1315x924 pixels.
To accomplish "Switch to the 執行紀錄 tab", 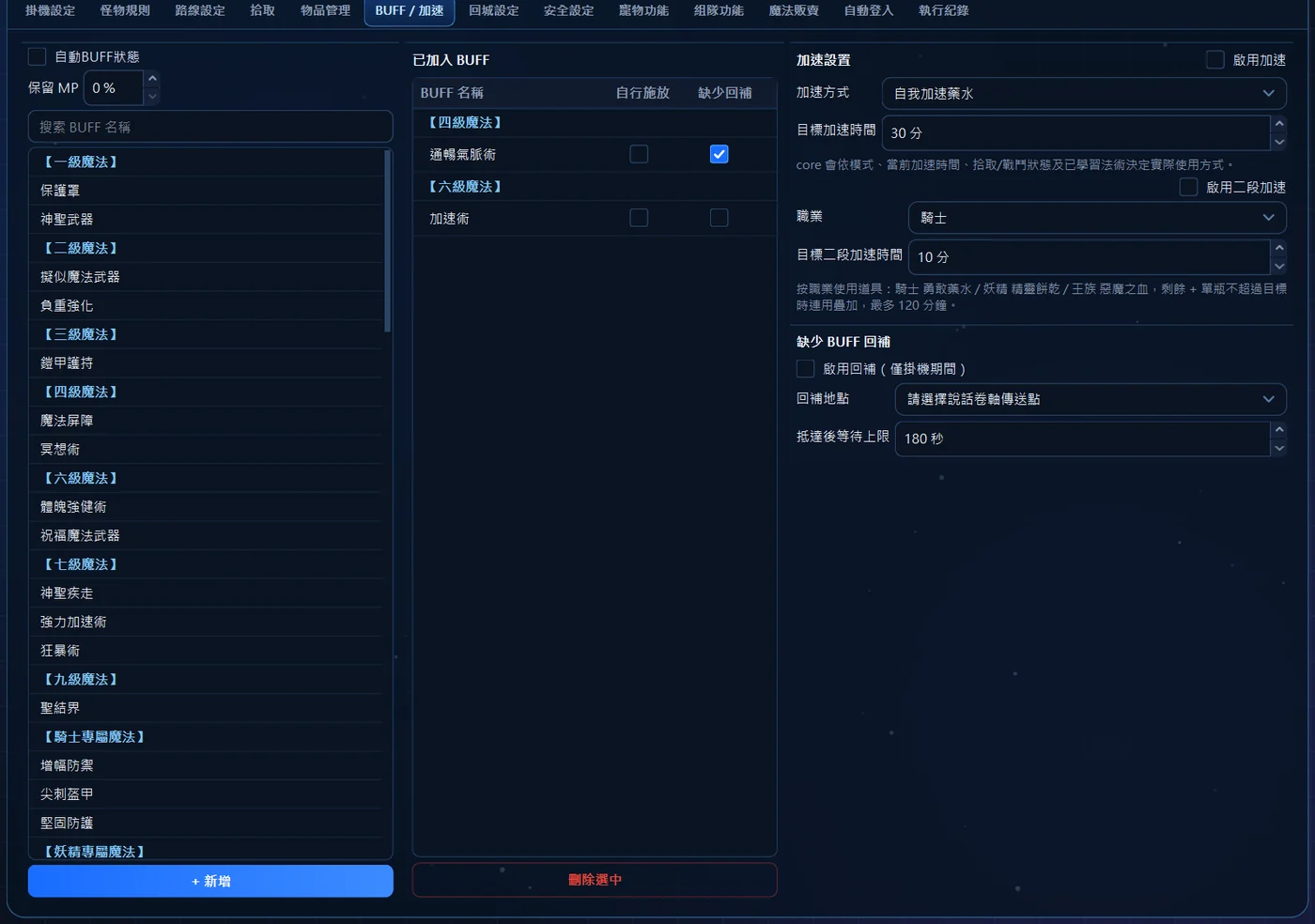I will pos(944,10).
